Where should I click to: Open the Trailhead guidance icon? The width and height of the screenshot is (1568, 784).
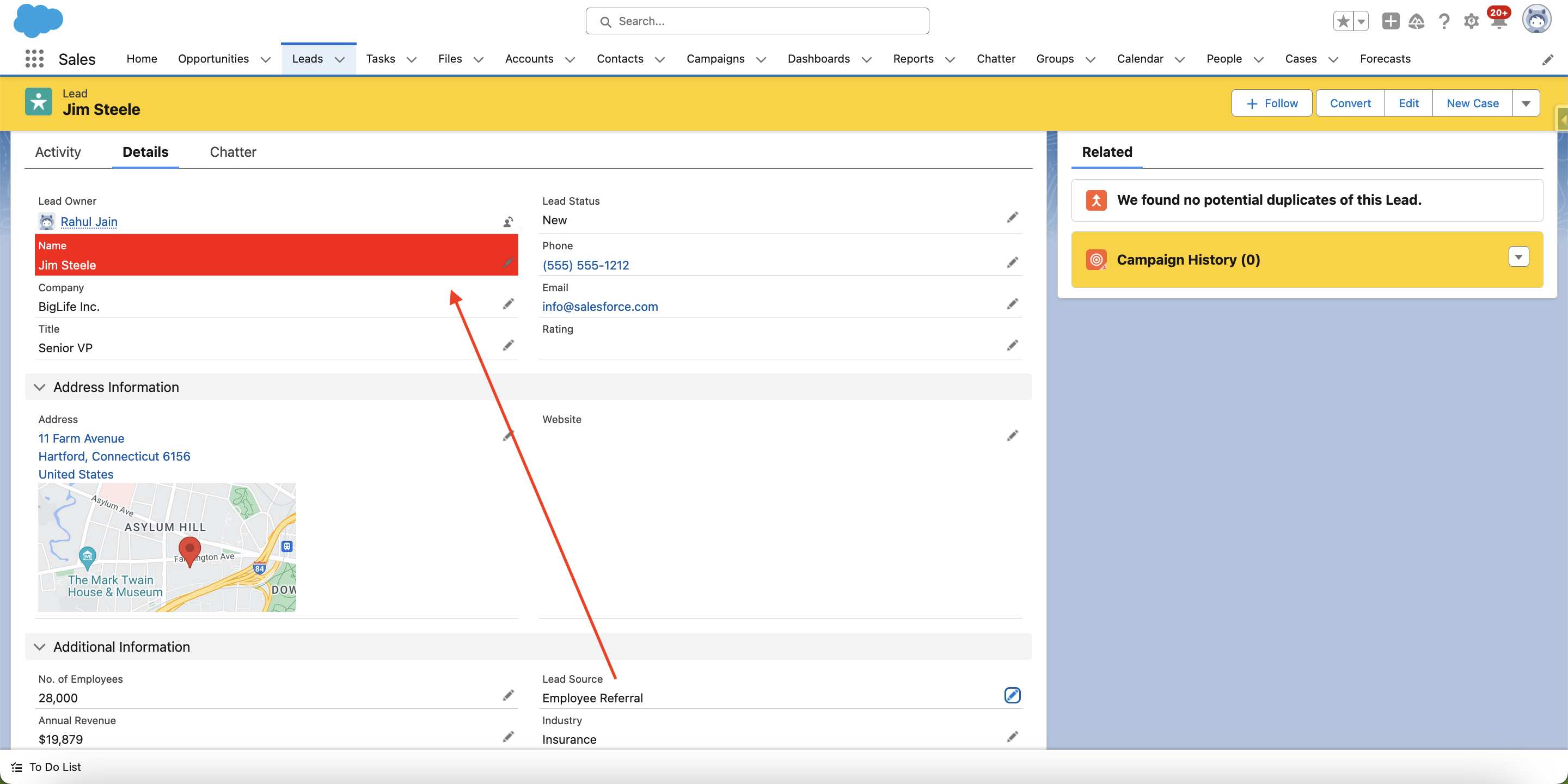click(x=1417, y=21)
